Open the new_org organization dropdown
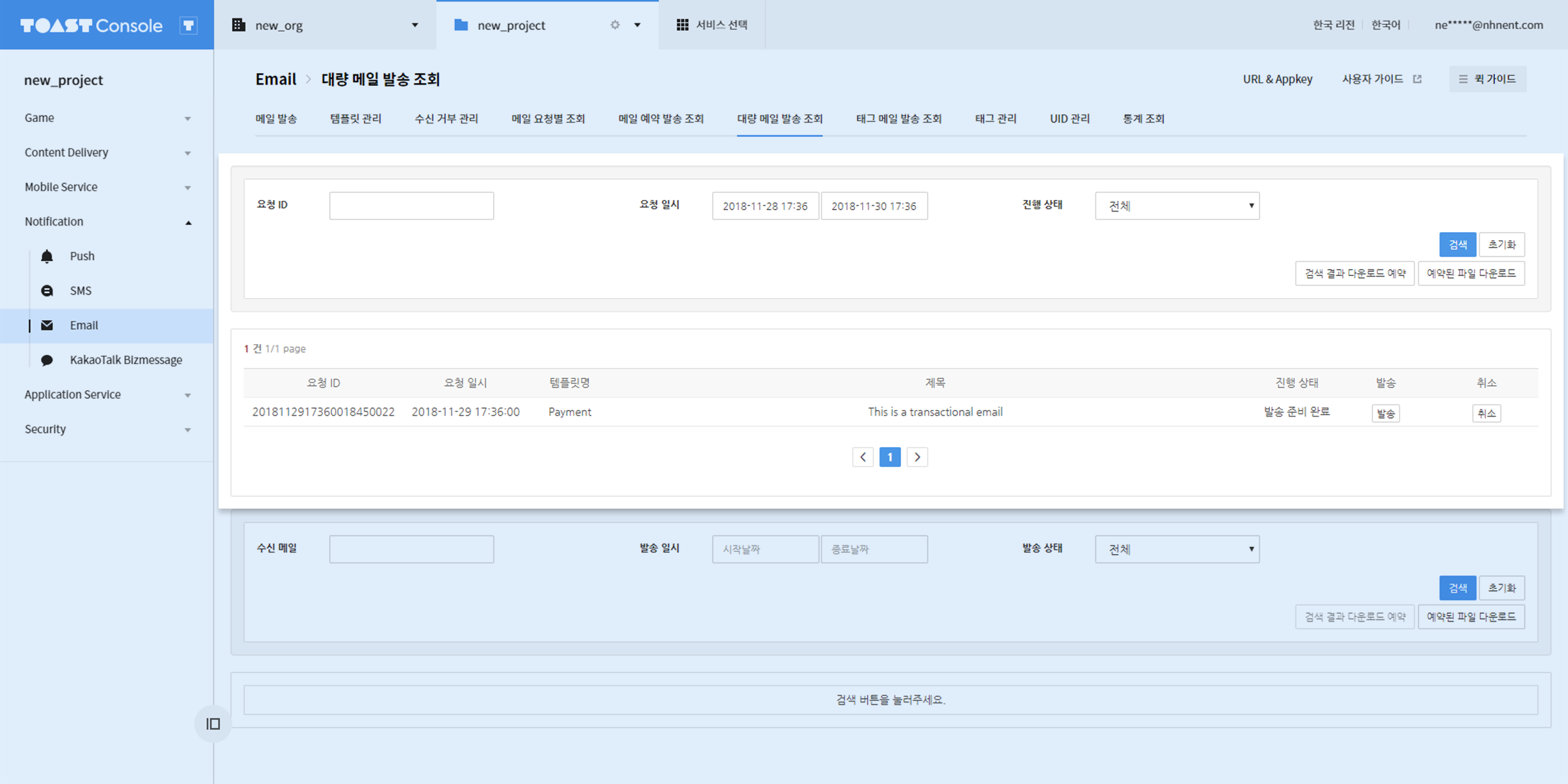This screenshot has width=1568, height=784. pos(415,25)
